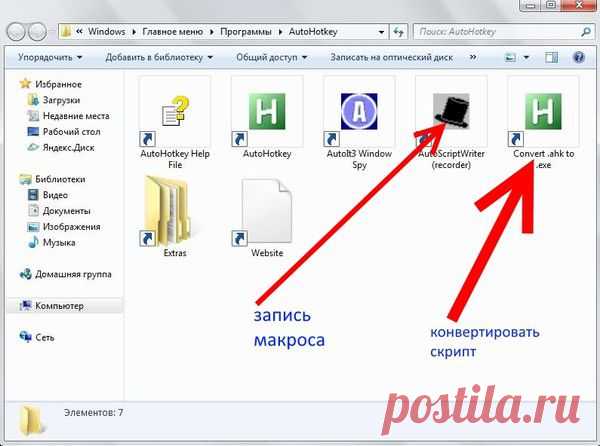The width and height of the screenshot is (600, 446).
Task: Click Главное меню breadcrumb segment
Action: pyautogui.click(x=173, y=31)
